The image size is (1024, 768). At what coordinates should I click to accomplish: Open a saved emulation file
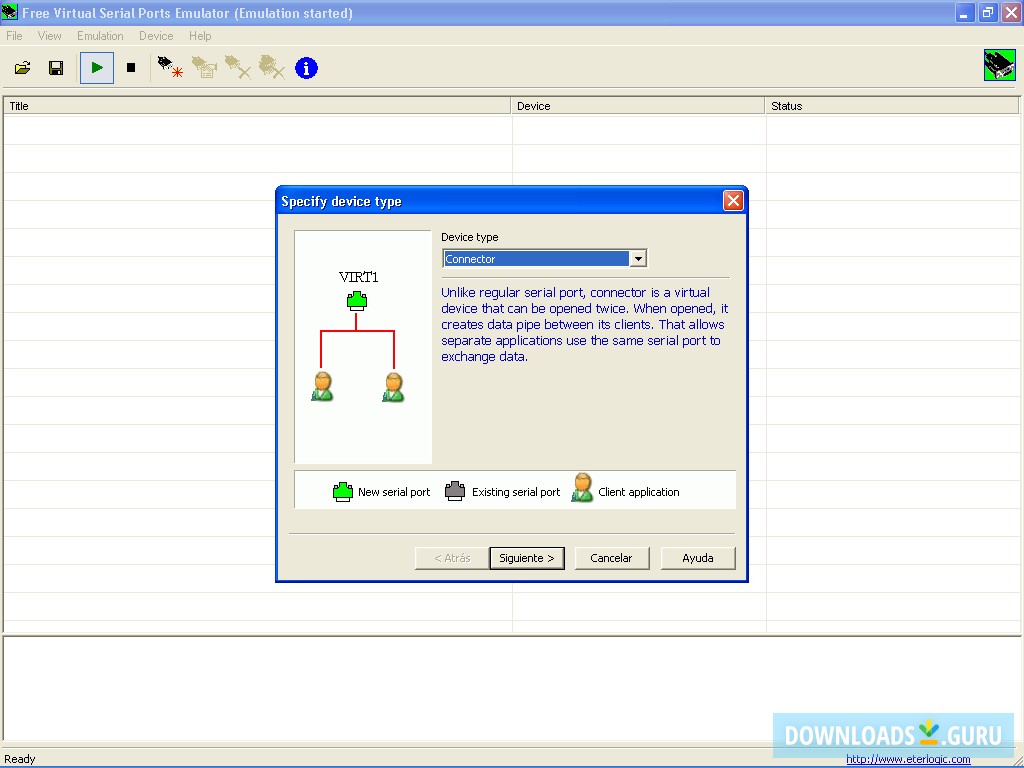(22, 67)
